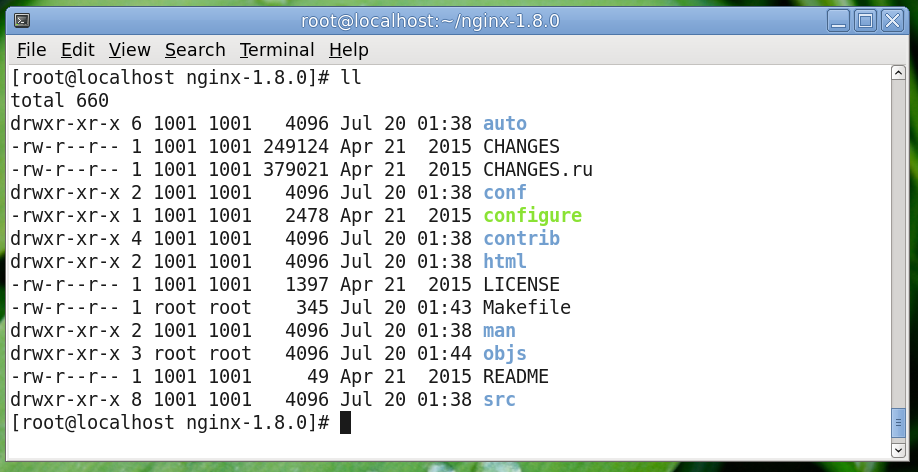The image size is (918, 472).
Task: Click the 01:43 timestamp of Makefile
Action: click(444, 308)
